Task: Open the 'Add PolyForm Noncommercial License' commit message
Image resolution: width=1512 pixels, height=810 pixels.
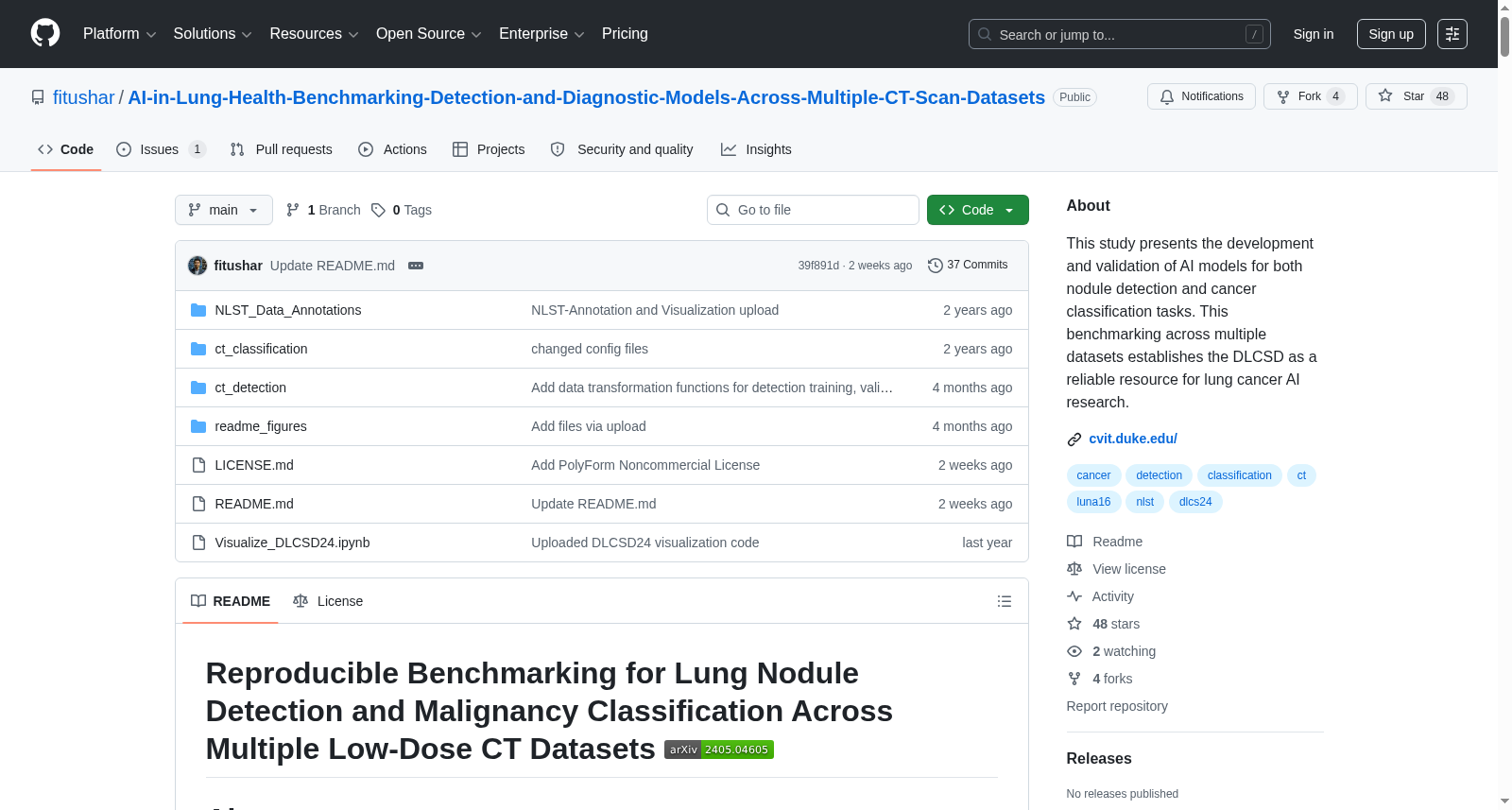Action: click(645, 465)
